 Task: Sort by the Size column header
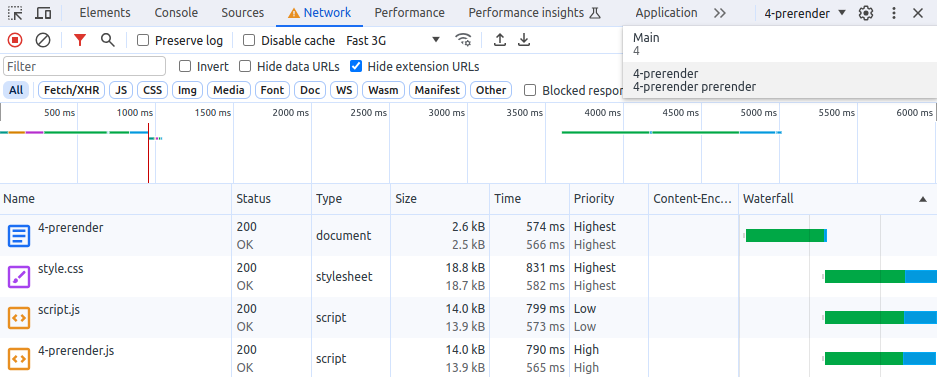pos(440,199)
